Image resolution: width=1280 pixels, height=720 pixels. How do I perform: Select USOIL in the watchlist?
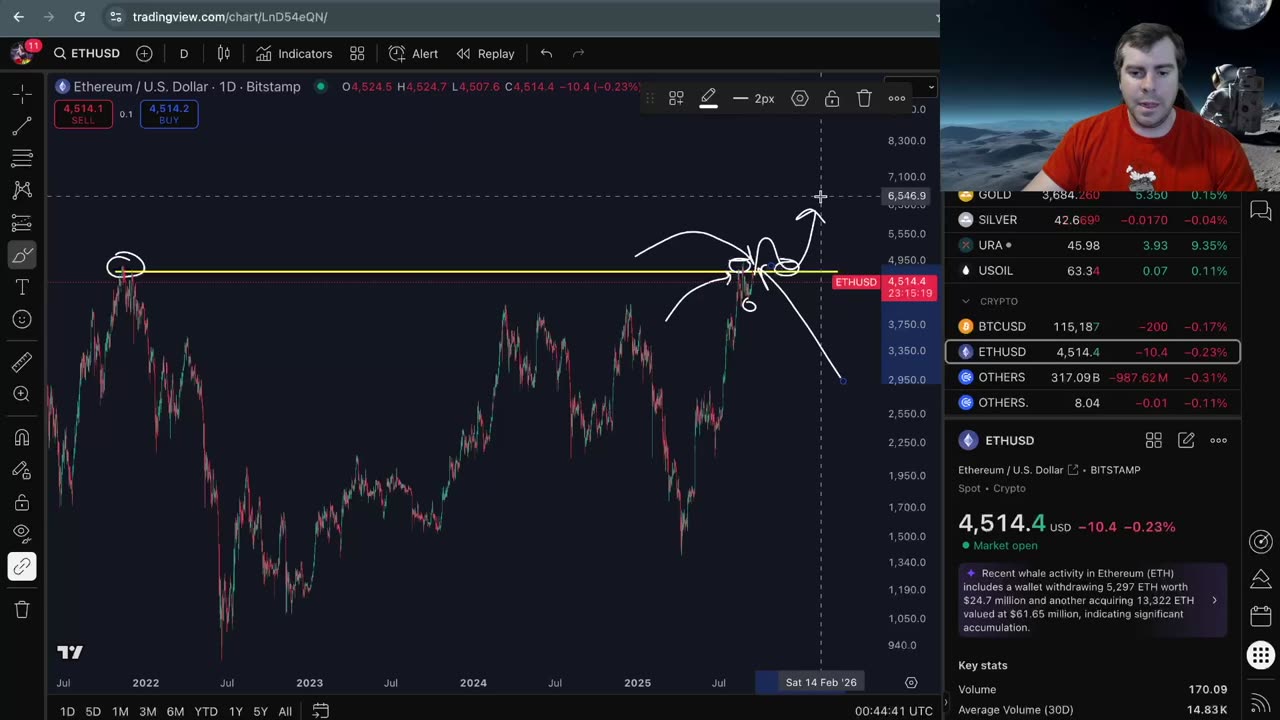1092,270
